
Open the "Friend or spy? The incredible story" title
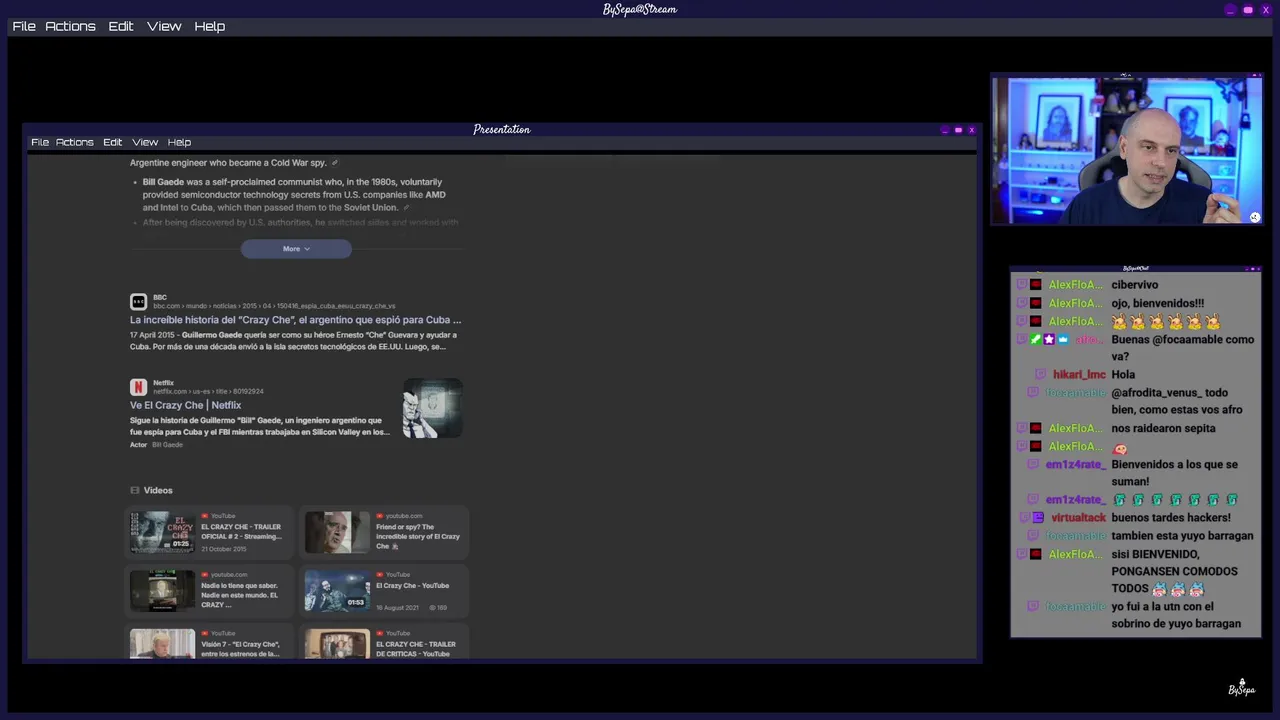pyautogui.click(x=418, y=536)
